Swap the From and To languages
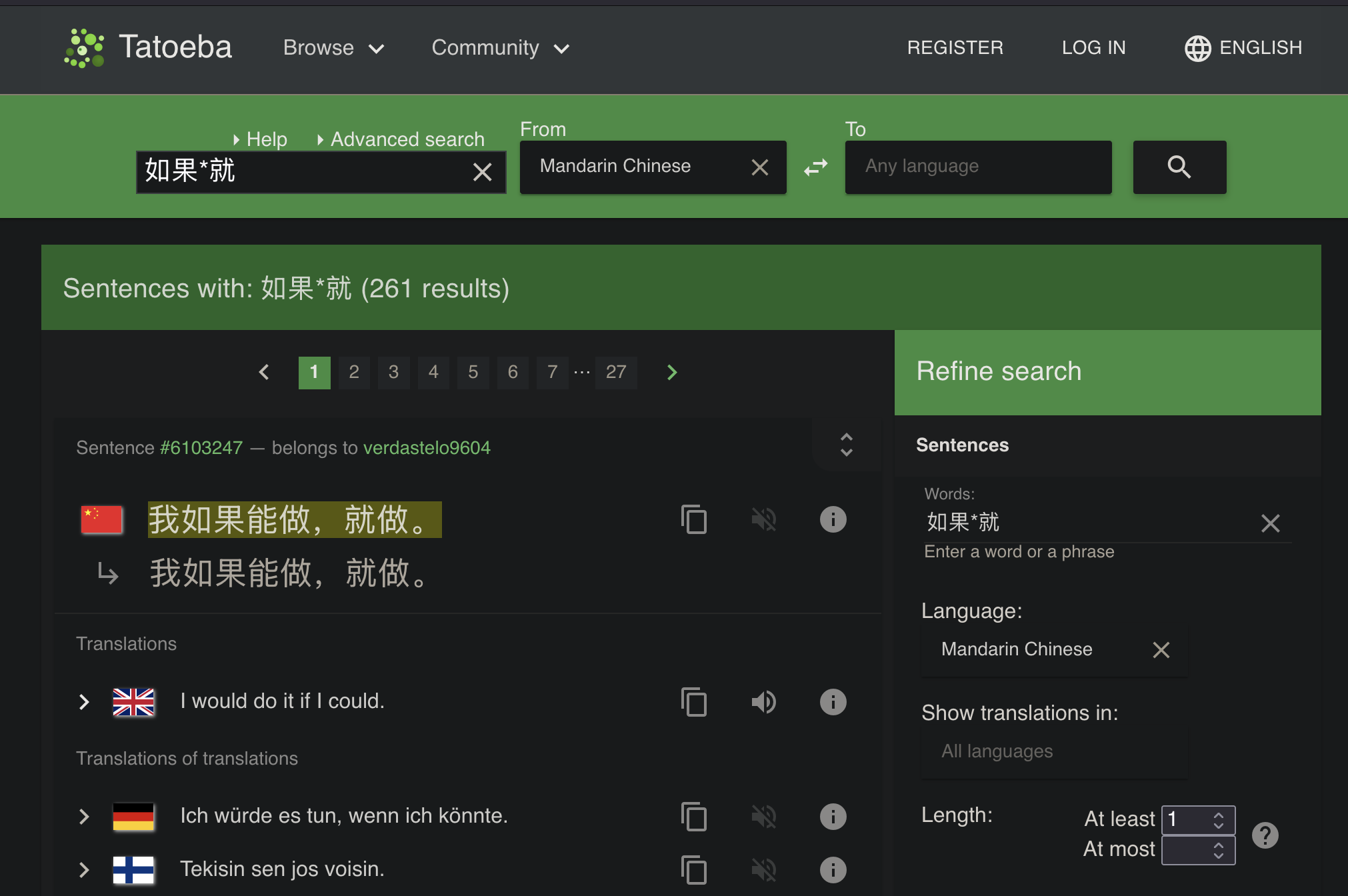This screenshot has height=896, width=1348. 815,167
